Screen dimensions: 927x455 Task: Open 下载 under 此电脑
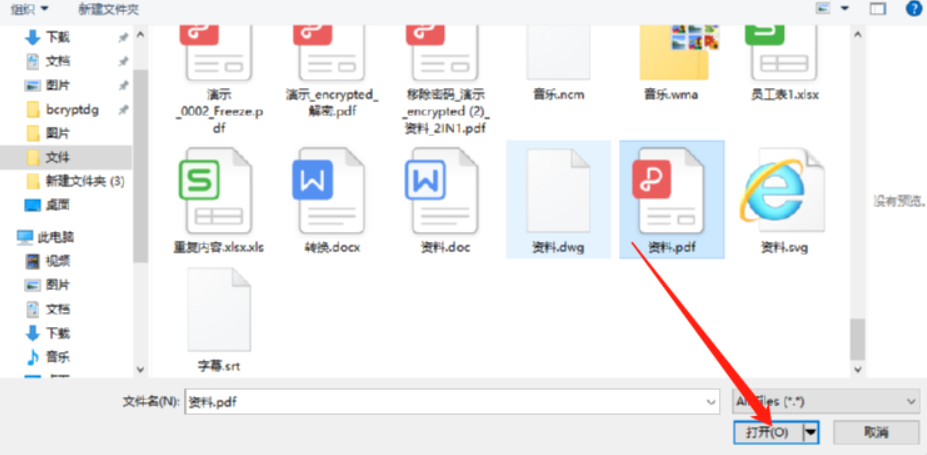49,333
